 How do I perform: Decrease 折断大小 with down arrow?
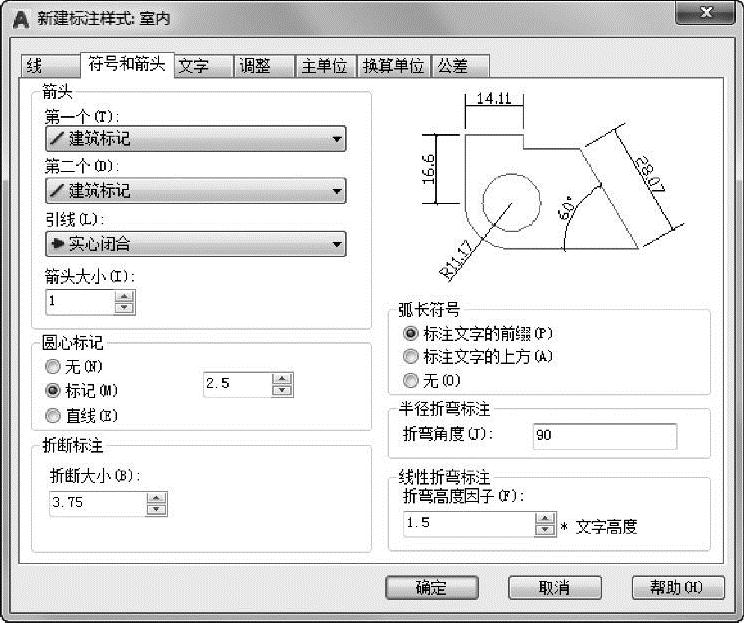point(157,509)
